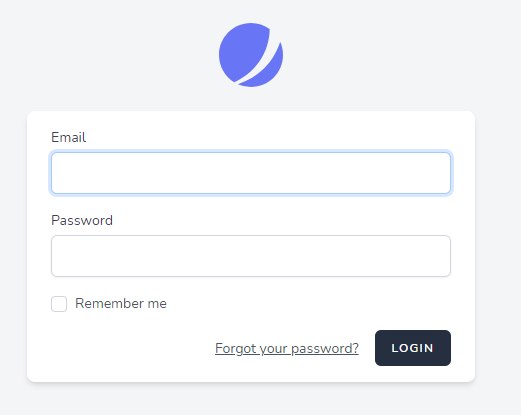Submit with the LOGIN button
521x415 pixels.
click(413, 348)
